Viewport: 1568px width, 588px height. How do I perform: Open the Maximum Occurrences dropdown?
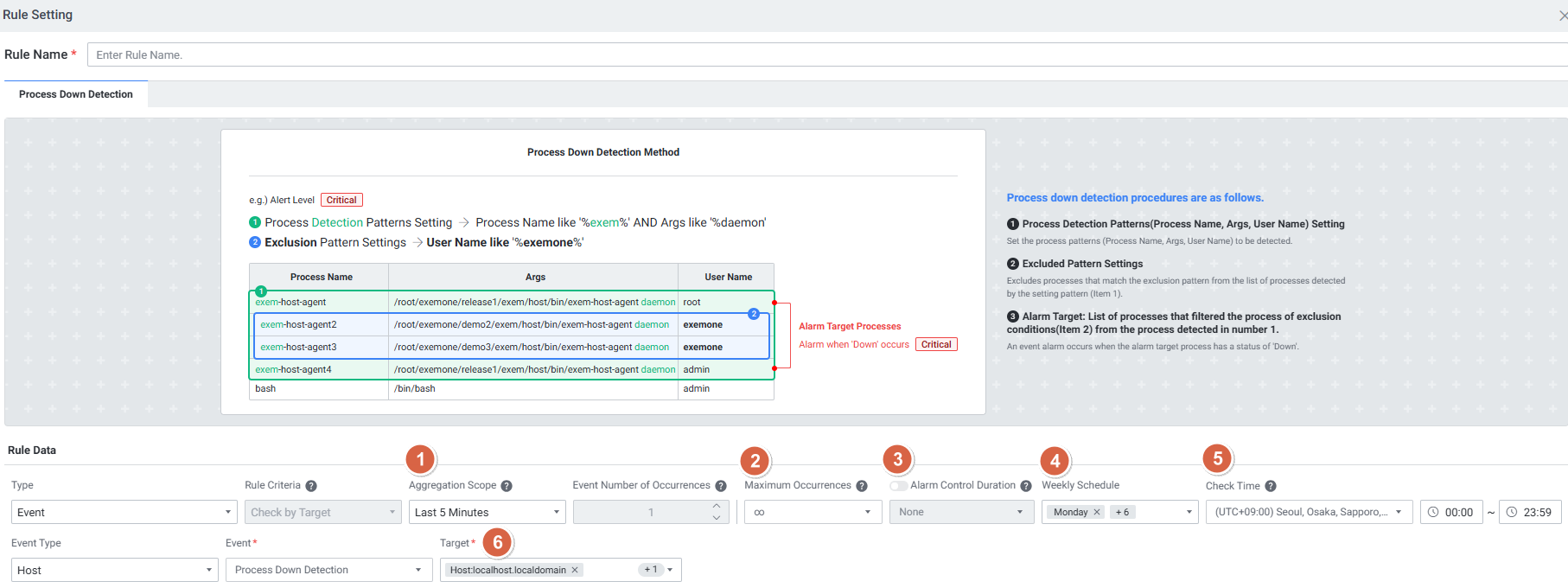coord(813,512)
